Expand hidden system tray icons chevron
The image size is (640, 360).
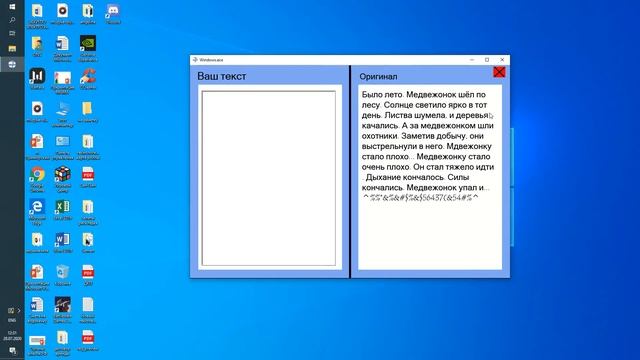[19, 311]
